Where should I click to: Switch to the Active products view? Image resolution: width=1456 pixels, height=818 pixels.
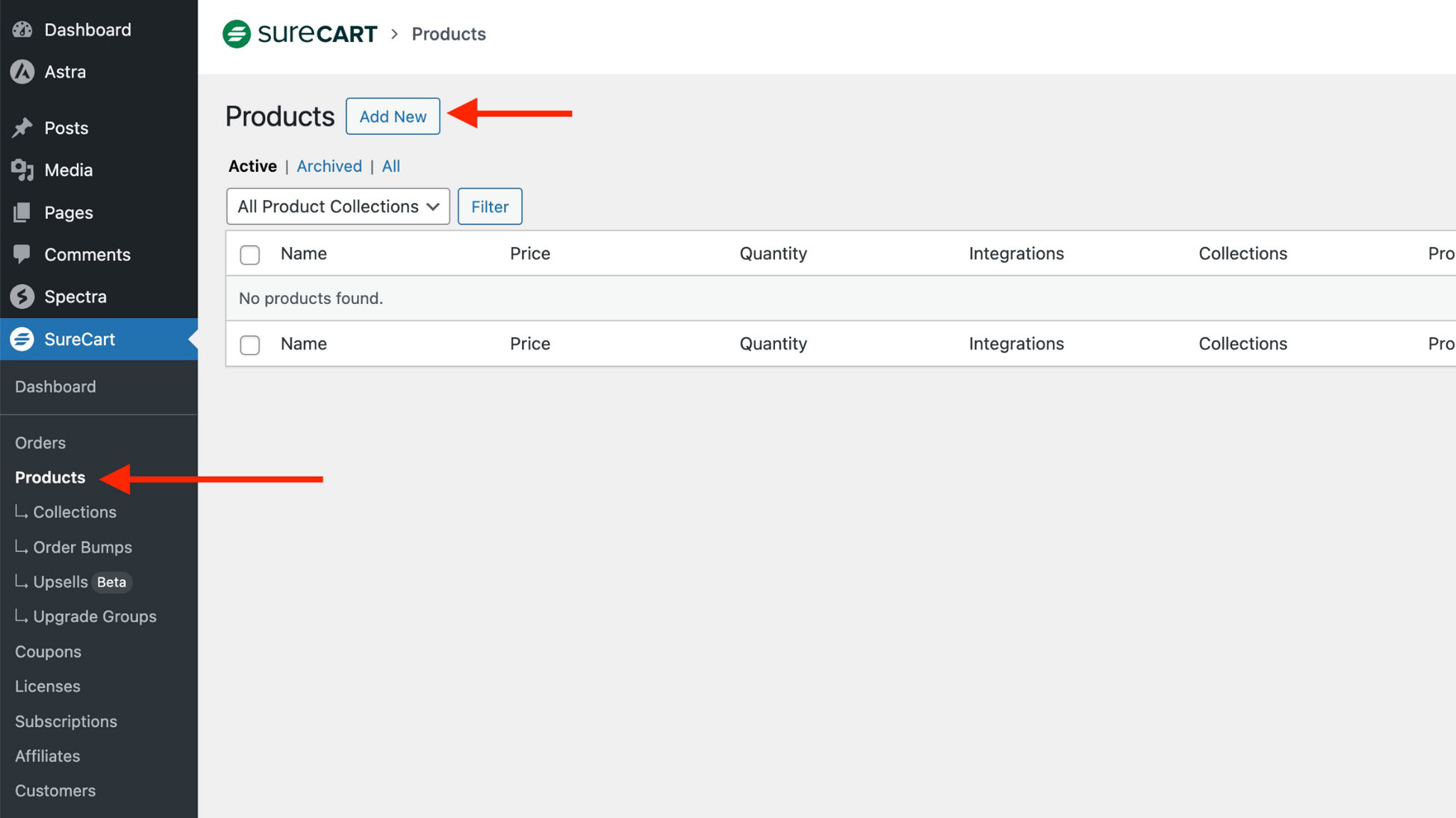tap(252, 166)
